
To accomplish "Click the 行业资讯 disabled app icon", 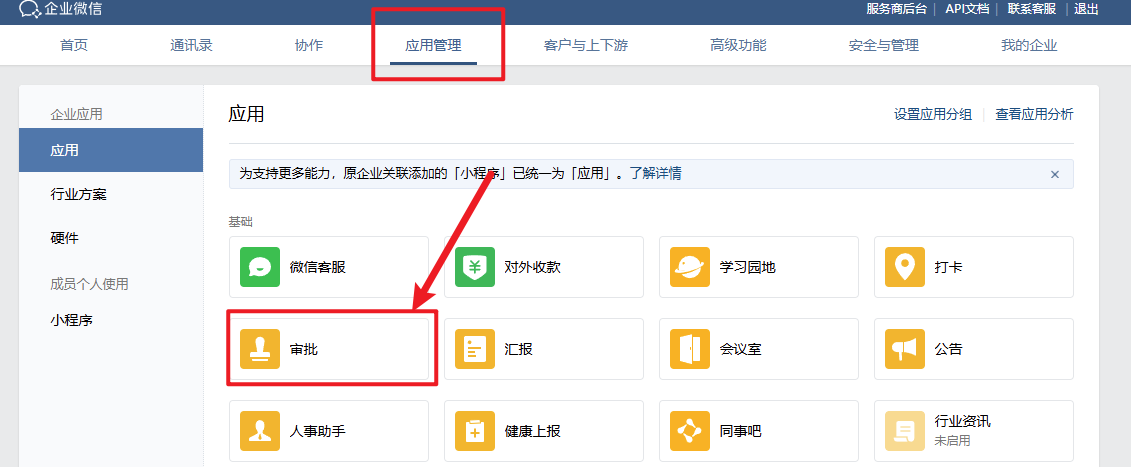I will [x=905, y=431].
